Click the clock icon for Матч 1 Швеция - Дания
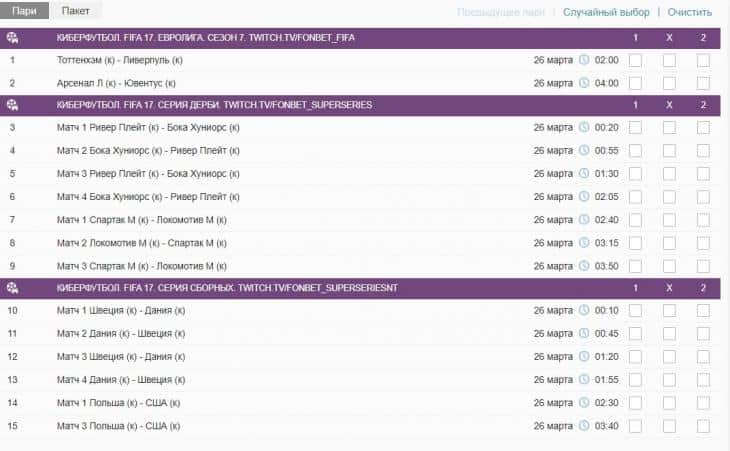Image resolution: width=730 pixels, height=451 pixels. coord(584,310)
